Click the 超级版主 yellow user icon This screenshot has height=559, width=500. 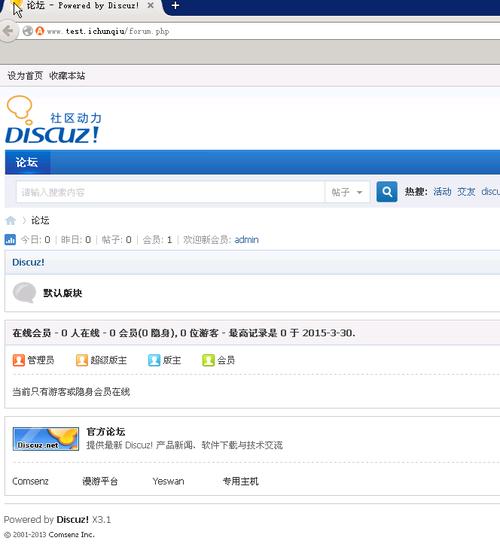click(82, 360)
